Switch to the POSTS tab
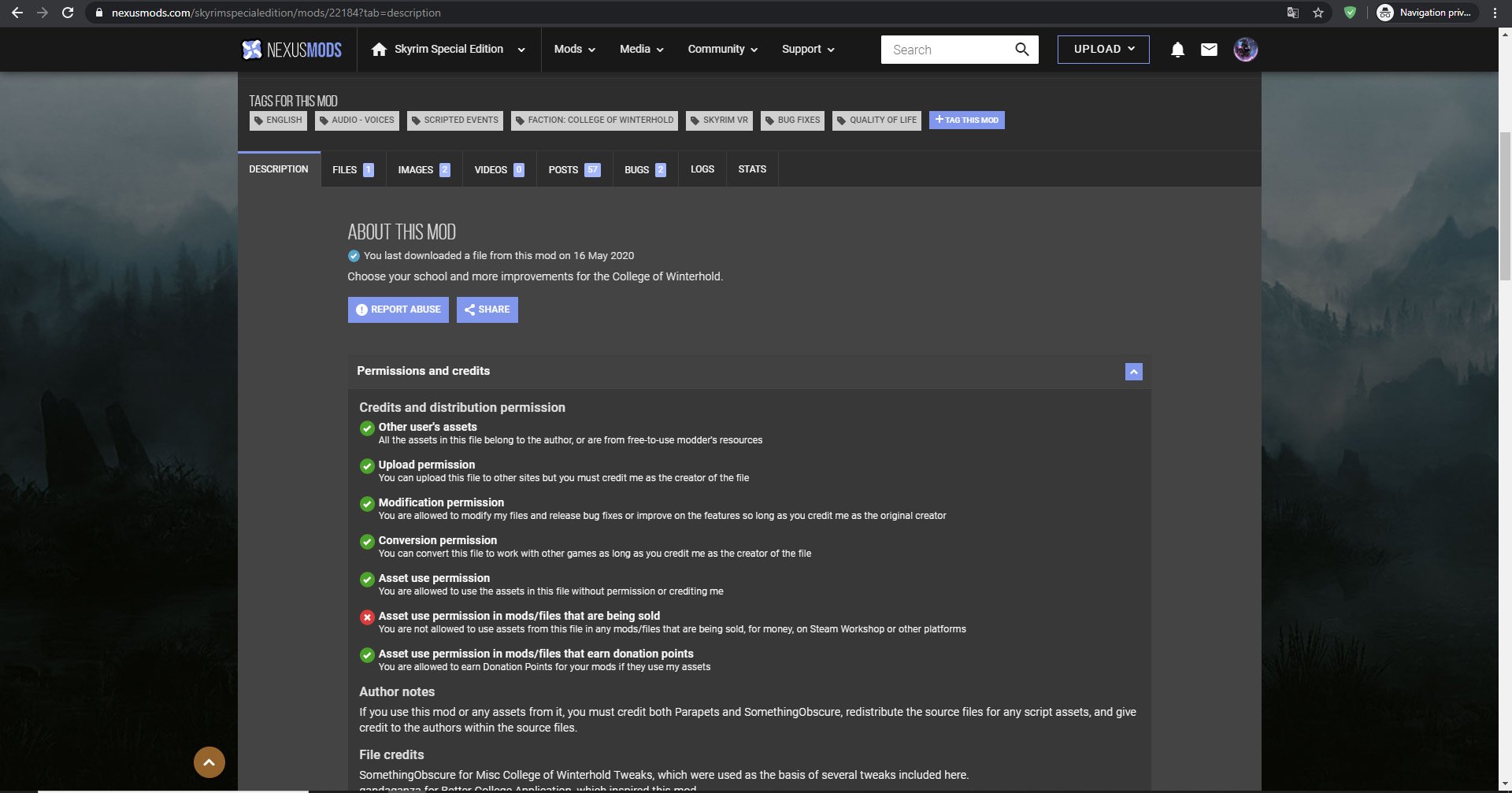1512x793 pixels. pyautogui.click(x=574, y=169)
